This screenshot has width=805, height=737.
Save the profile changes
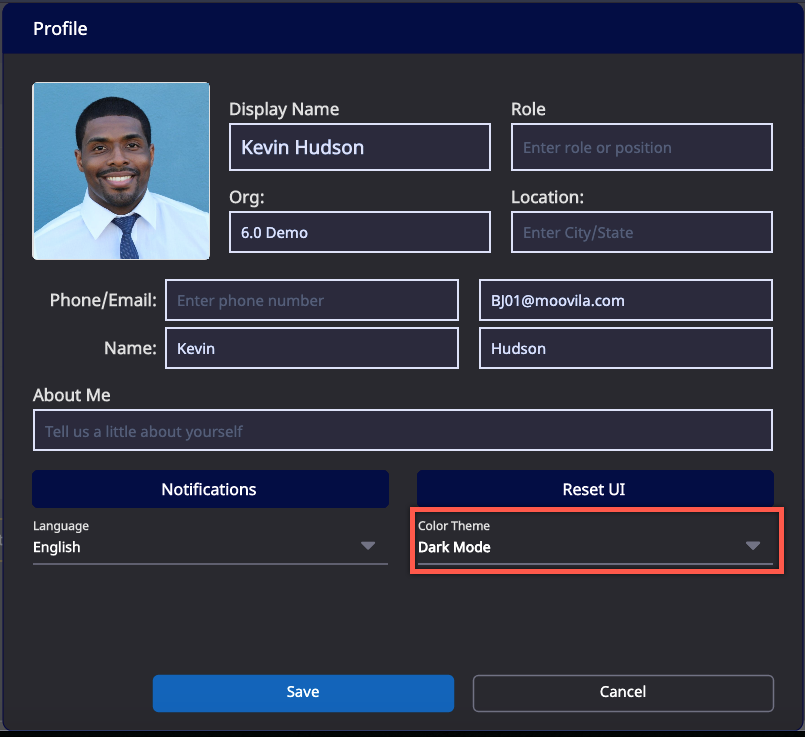coord(303,692)
